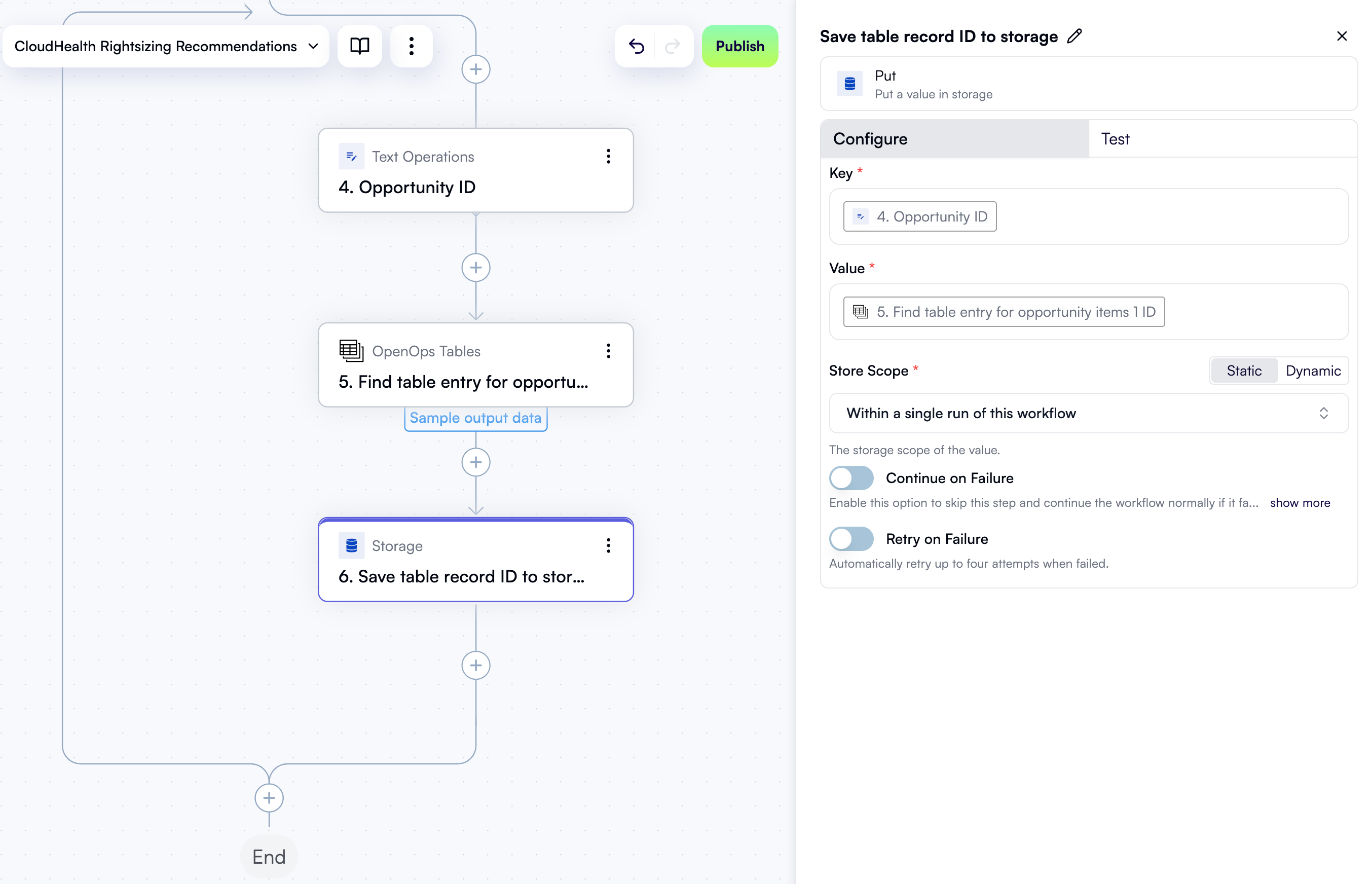Click the Publish button
Viewport: 1372px width, 884px height.
point(739,46)
